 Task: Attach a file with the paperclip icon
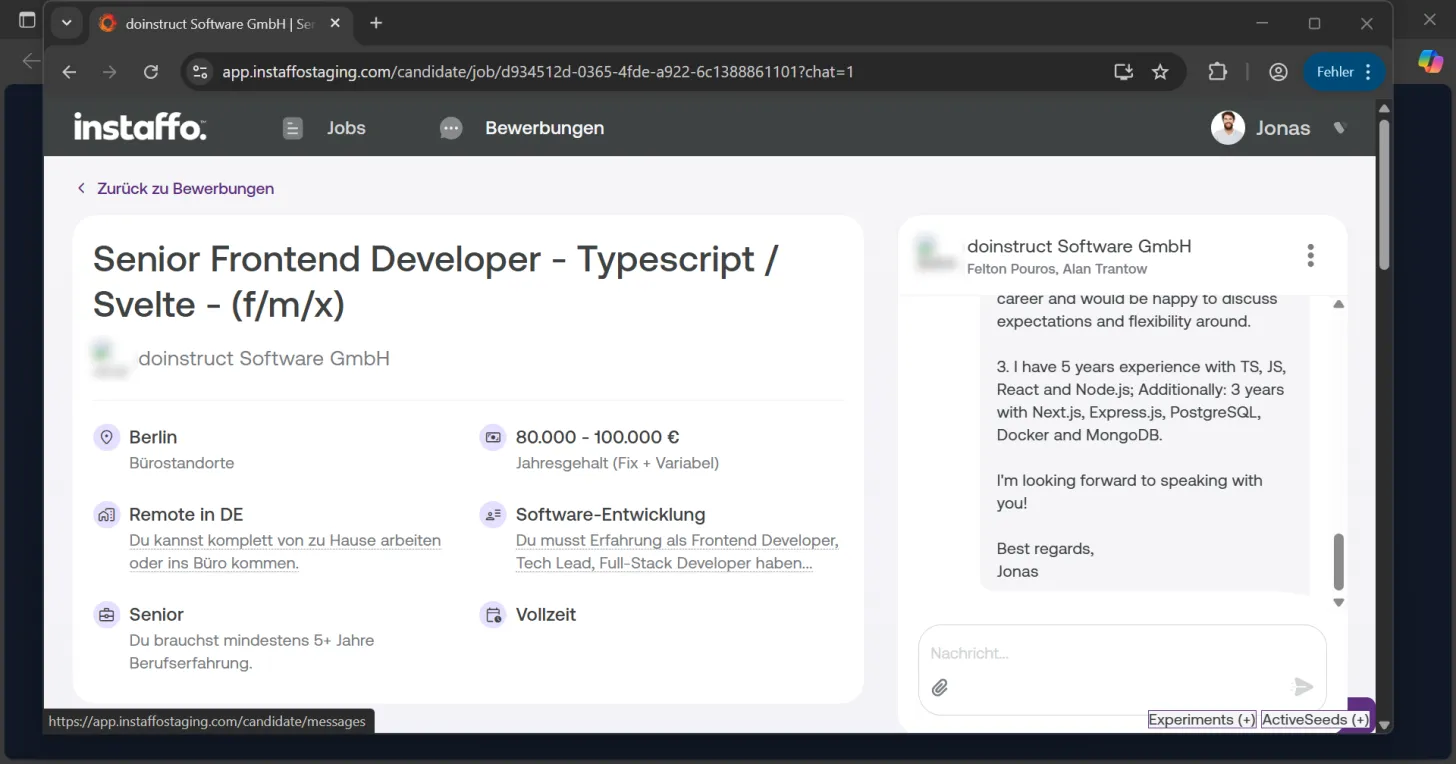[940, 687]
